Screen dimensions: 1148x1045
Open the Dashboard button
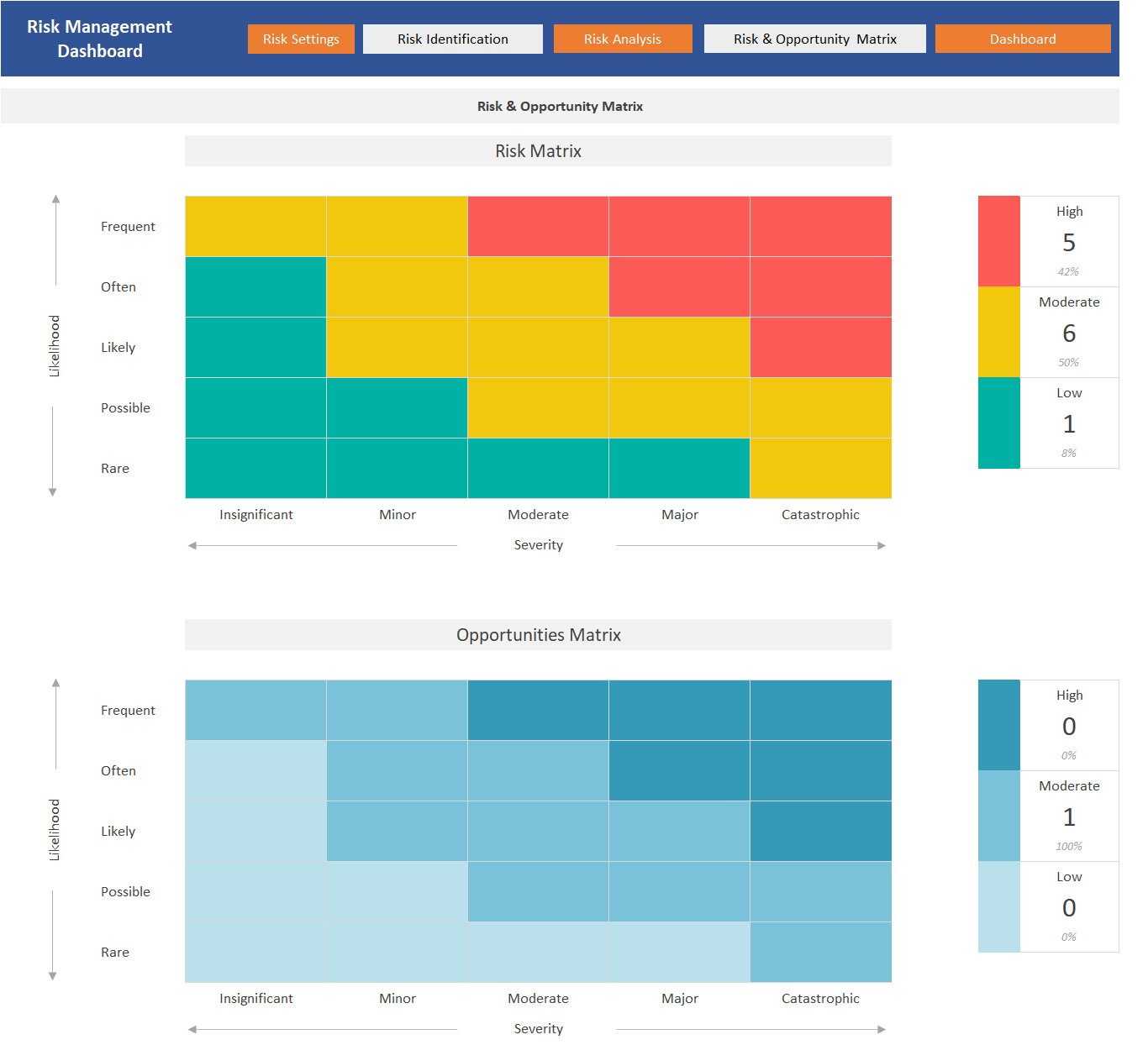(x=1023, y=39)
